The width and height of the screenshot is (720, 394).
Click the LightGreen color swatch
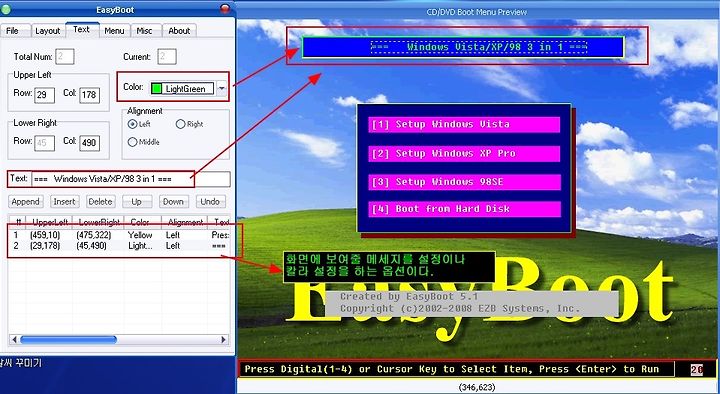click(157, 89)
